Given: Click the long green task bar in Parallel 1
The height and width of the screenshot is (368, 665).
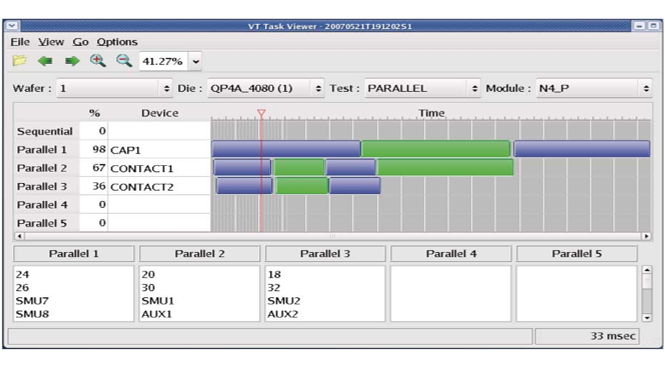Looking at the screenshot, I should click(x=436, y=149).
